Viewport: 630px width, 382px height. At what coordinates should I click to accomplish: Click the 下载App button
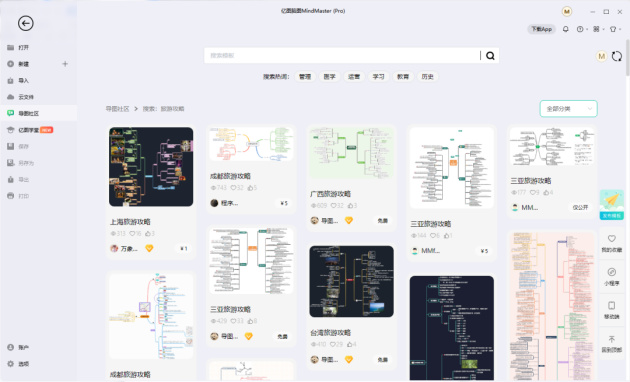(x=541, y=29)
